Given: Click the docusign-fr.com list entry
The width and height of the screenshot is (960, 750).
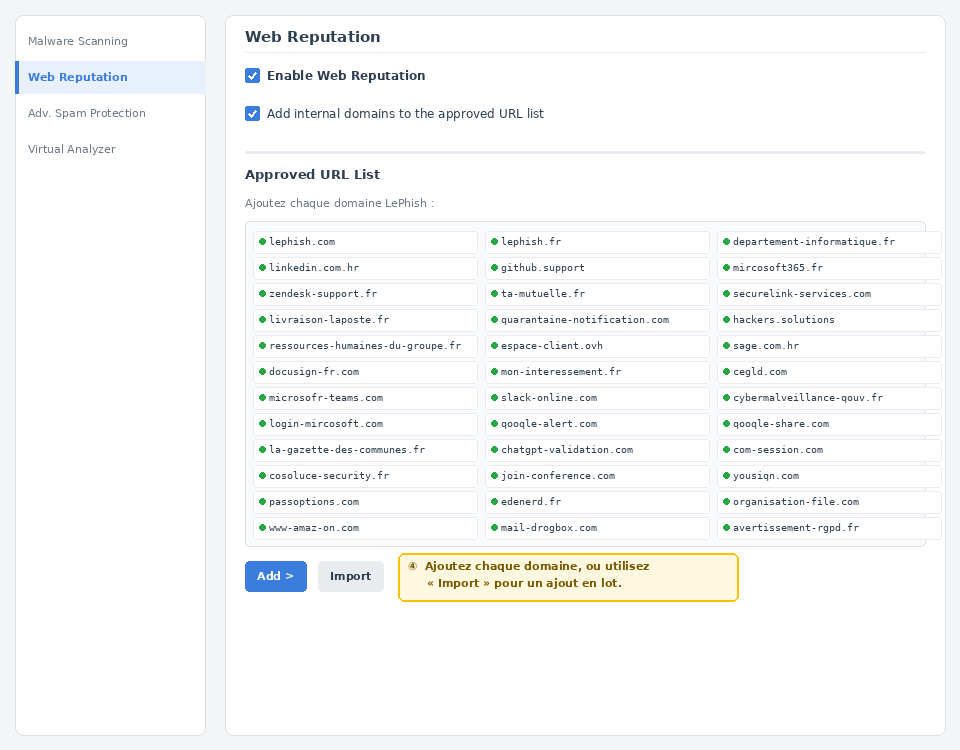Looking at the screenshot, I should pos(365,371).
